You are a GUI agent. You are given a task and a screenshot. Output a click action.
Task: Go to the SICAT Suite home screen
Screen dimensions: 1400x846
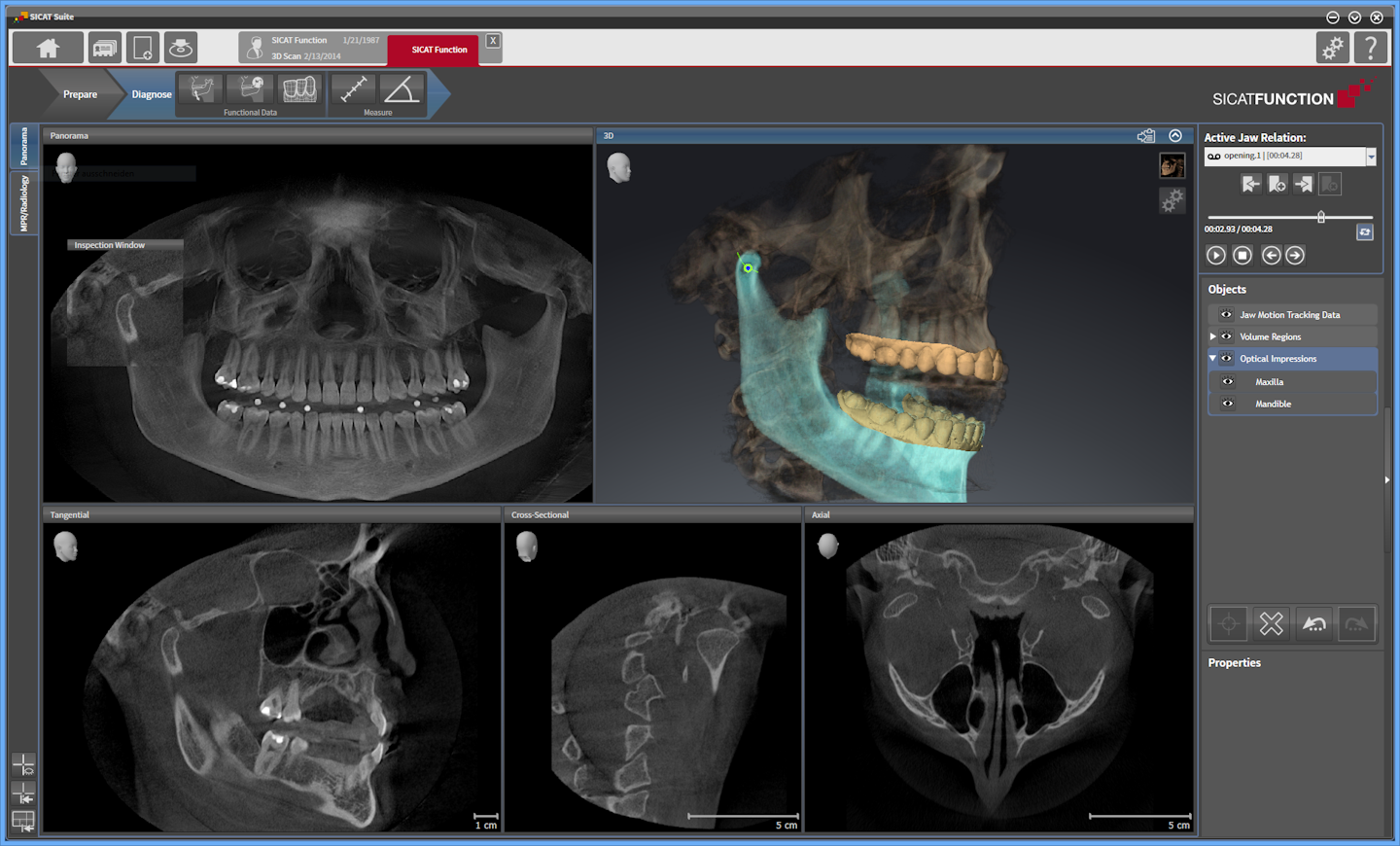point(48,48)
